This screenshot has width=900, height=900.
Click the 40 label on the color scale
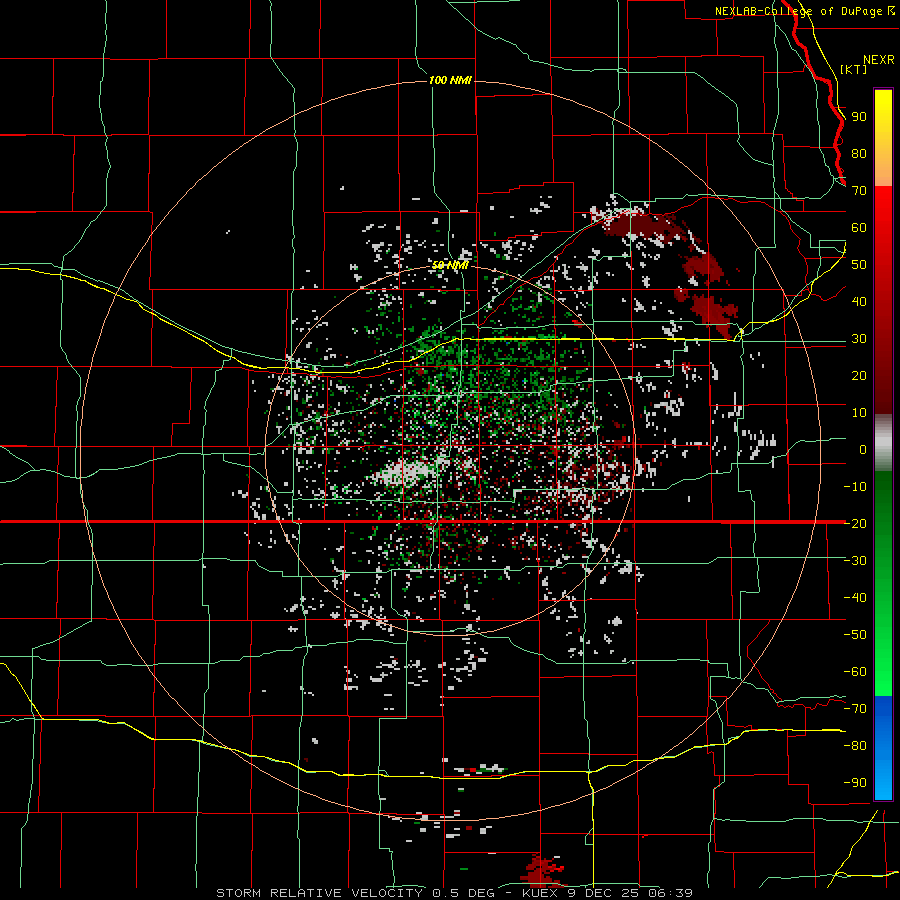(x=859, y=302)
